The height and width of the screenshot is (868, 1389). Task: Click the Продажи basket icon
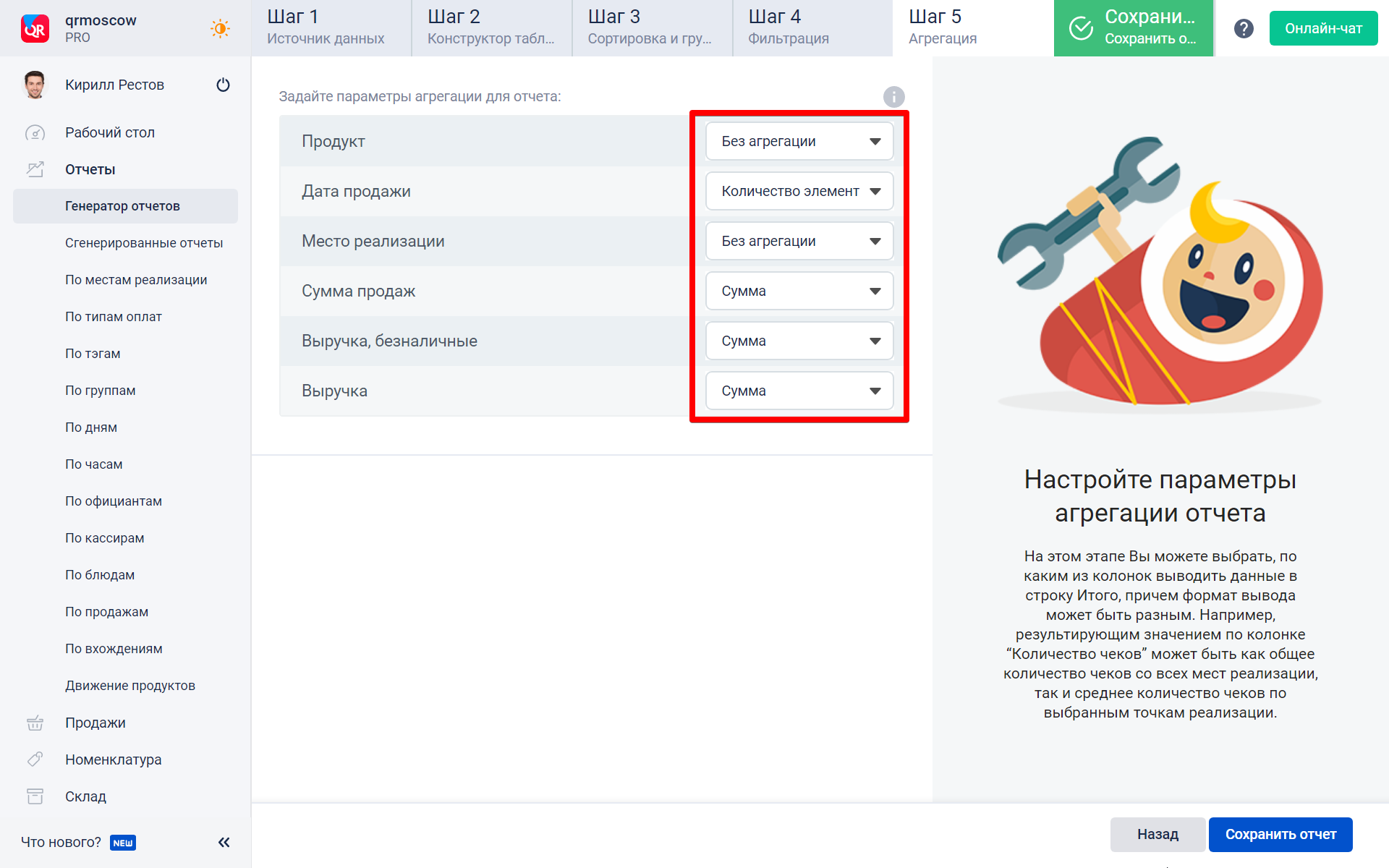(35, 723)
